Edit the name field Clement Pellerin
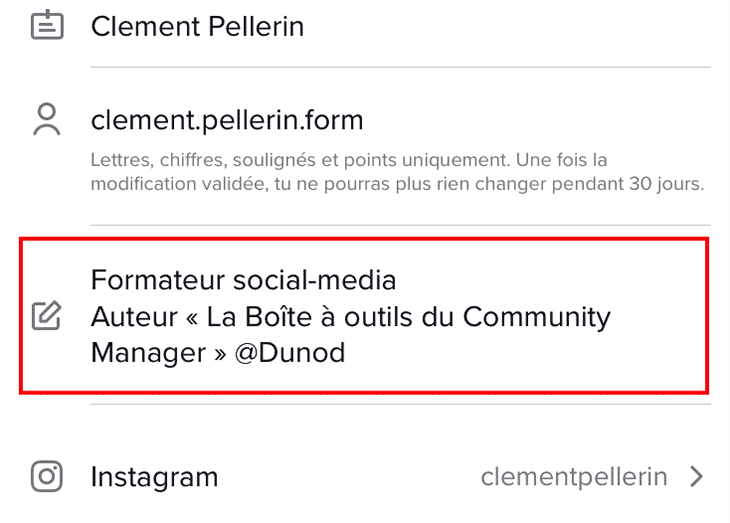730x523 pixels. (197, 26)
